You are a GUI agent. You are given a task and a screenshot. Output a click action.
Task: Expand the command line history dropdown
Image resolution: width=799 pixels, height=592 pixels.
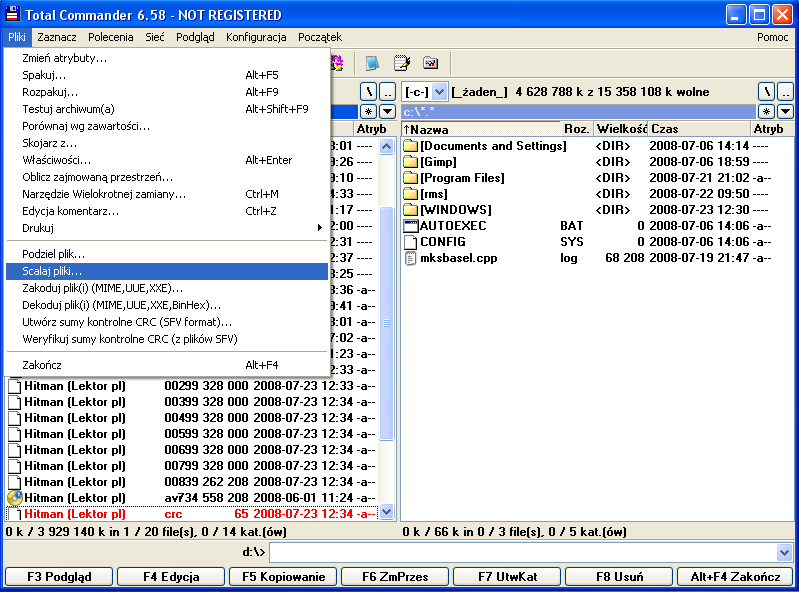tap(784, 552)
